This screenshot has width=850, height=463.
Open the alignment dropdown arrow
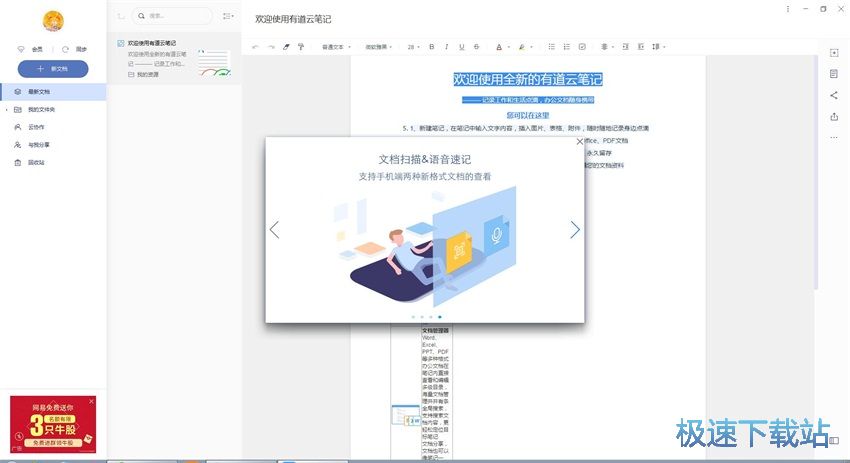(x=613, y=47)
